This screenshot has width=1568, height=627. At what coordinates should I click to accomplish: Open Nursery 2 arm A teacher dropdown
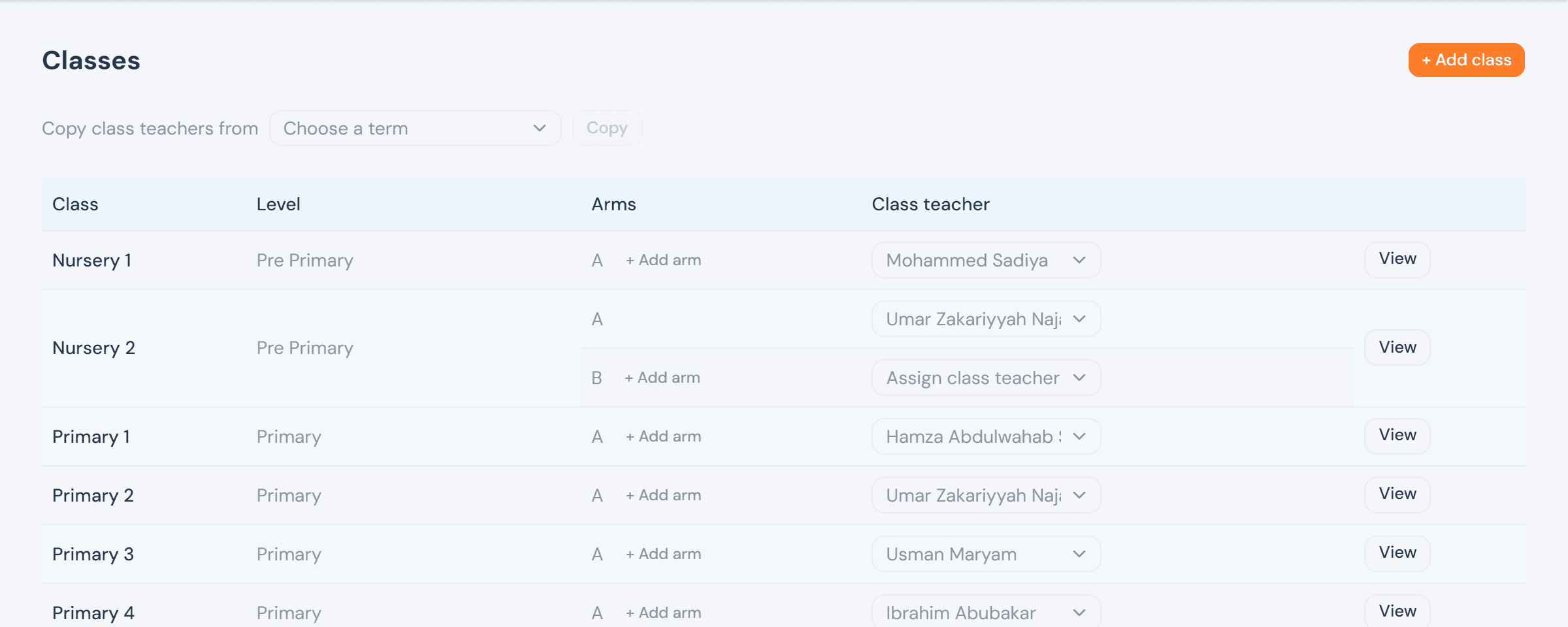click(x=986, y=319)
